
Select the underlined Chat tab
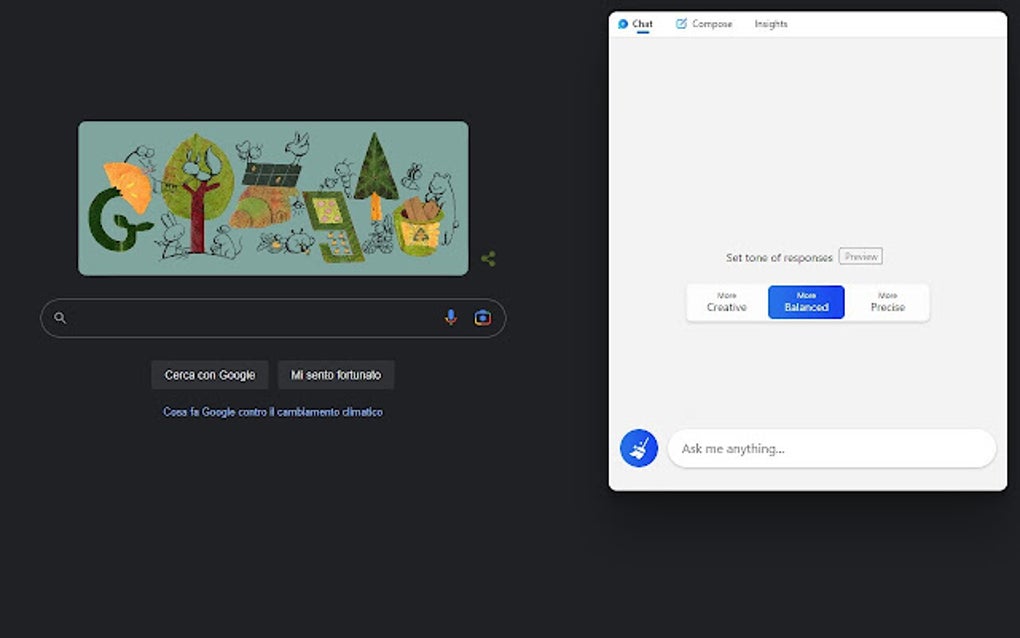pyautogui.click(x=641, y=23)
